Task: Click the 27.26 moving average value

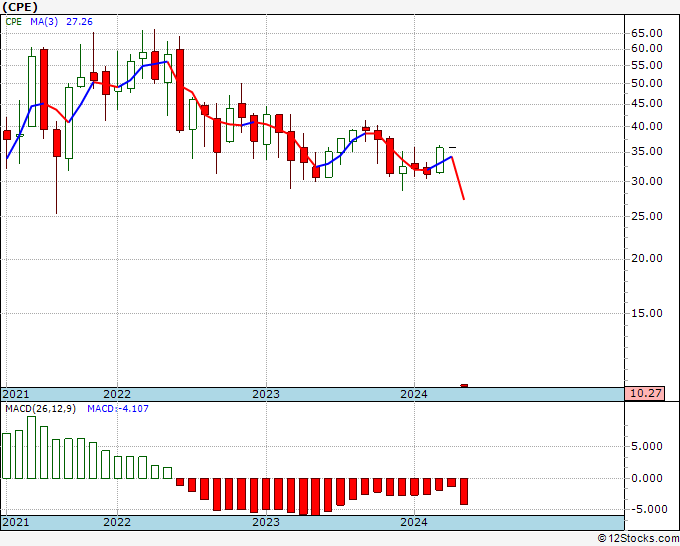Action: 79,22
